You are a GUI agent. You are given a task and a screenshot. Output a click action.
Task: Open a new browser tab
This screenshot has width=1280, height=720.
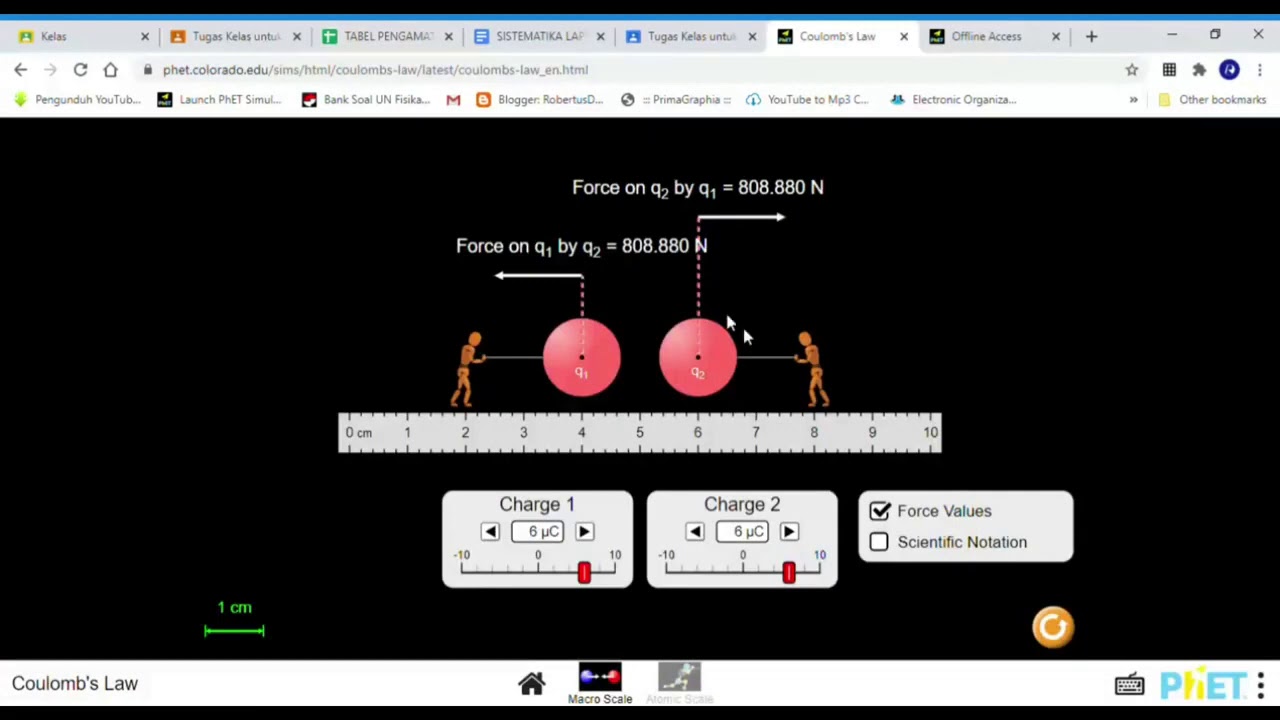1091,36
